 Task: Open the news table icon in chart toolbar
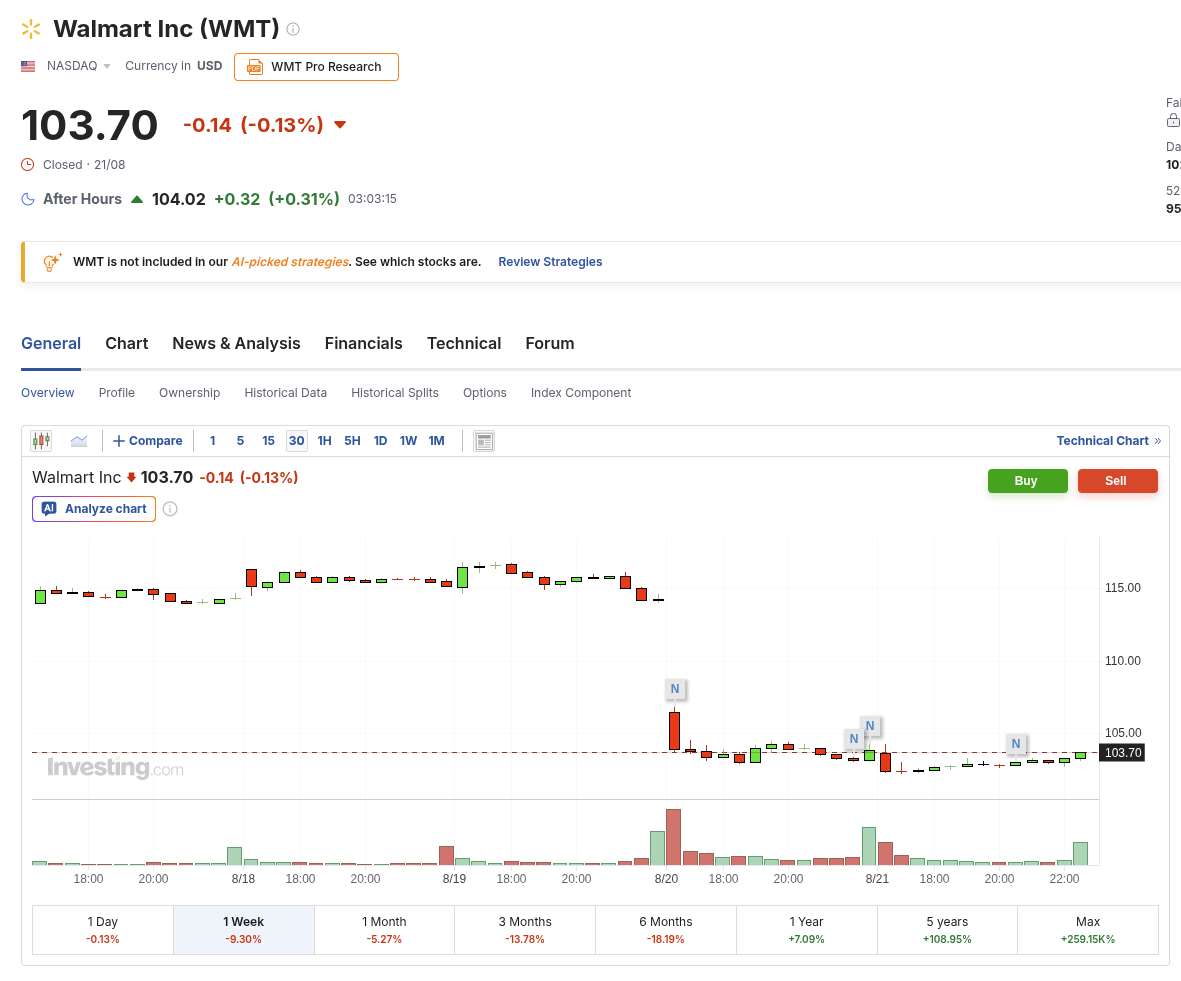(x=484, y=441)
